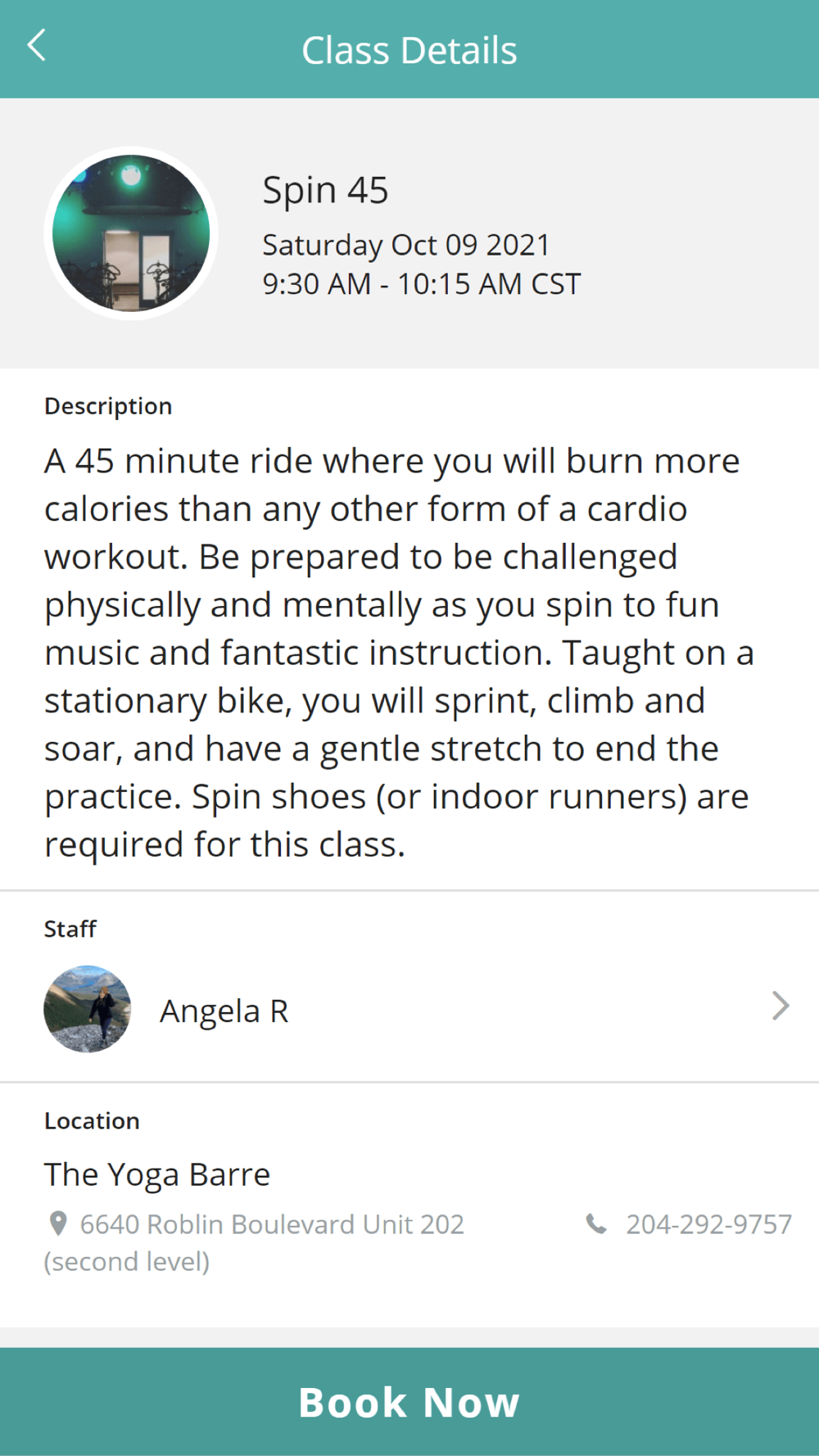819x1456 pixels.
Task: Book the Spin 45 class now
Action: point(409,1401)
